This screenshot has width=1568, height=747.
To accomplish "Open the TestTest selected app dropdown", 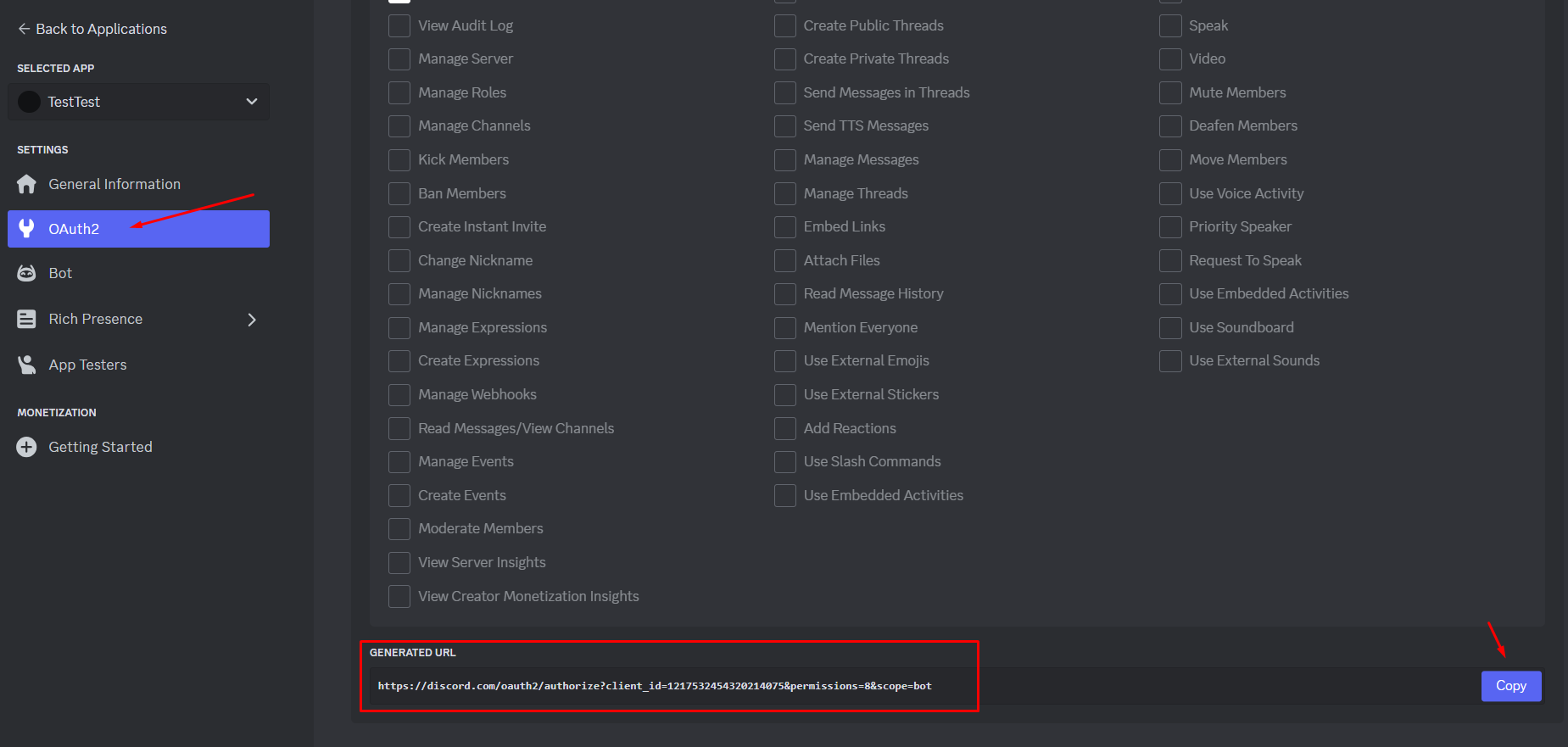I will [251, 102].
